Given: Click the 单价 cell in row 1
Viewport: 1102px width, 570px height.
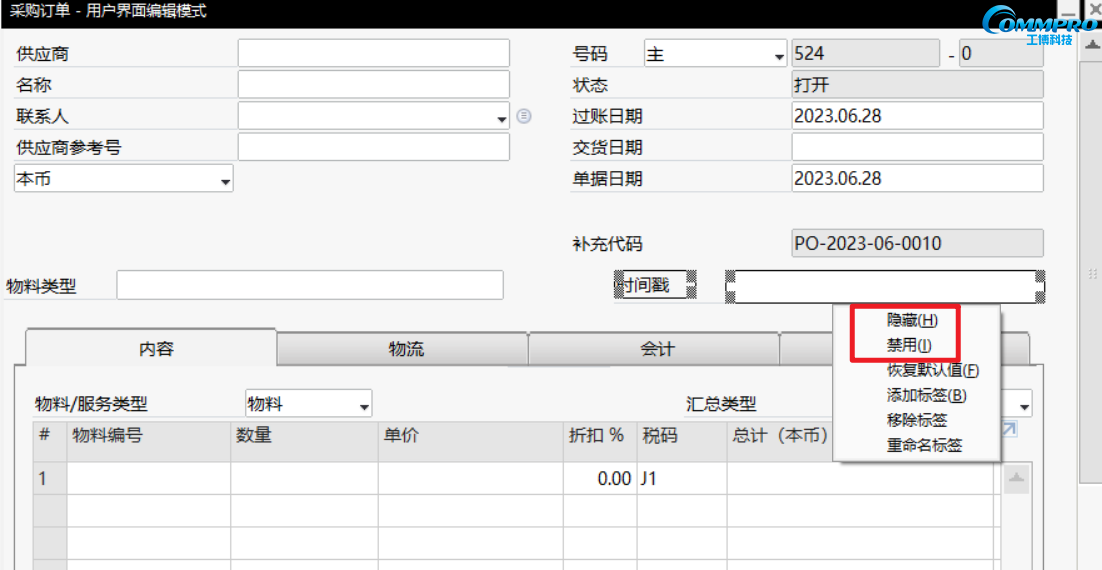Looking at the screenshot, I should (470, 479).
